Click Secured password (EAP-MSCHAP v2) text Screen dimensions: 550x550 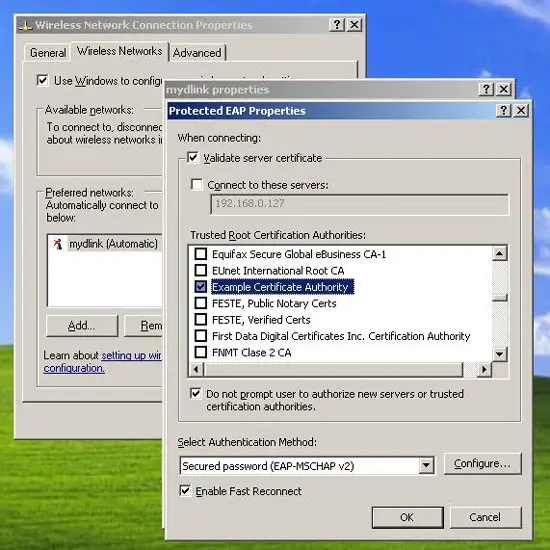pyautogui.click(x=268, y=466)
